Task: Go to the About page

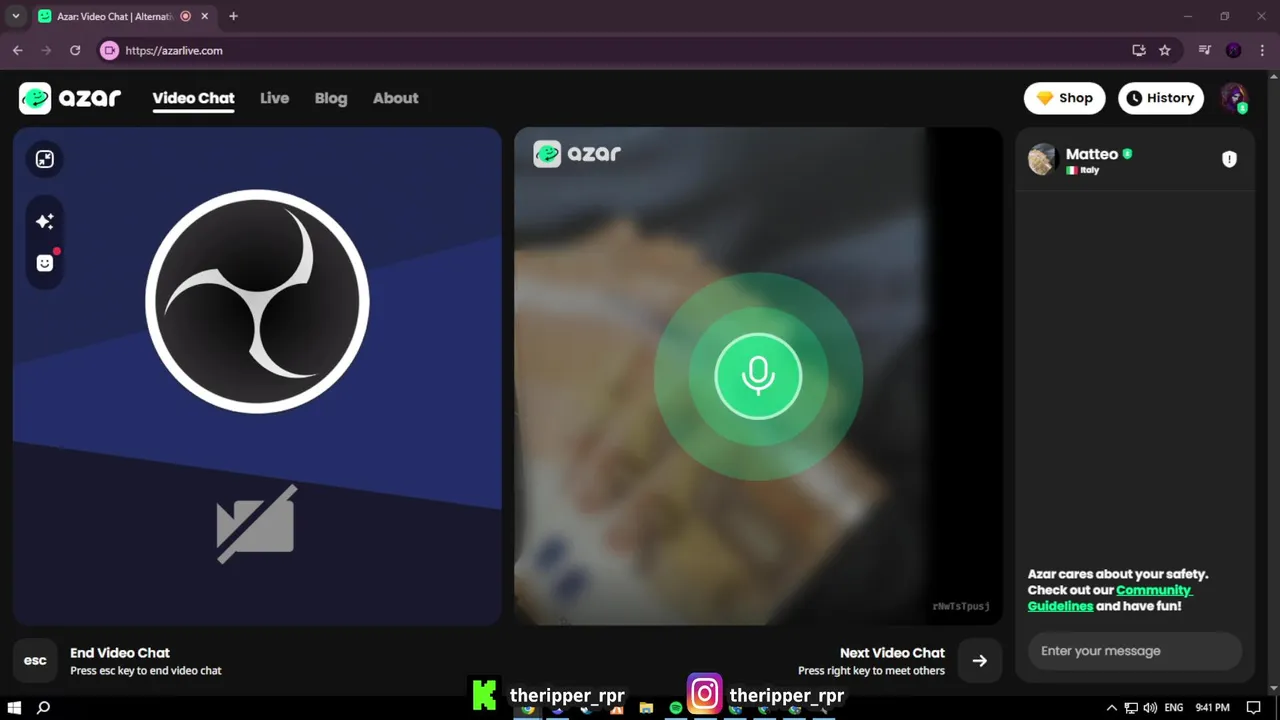Action: click(x=395, y=98)
